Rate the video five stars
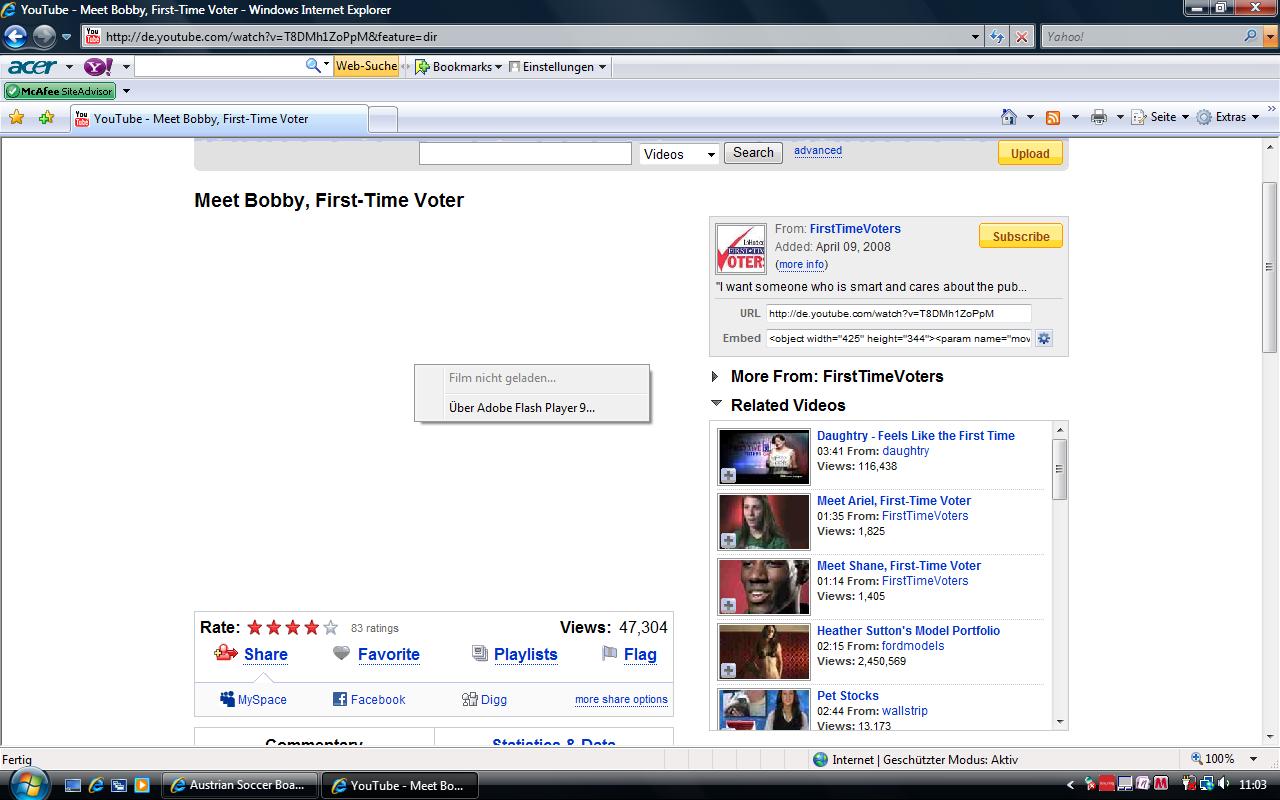The image size is (1280, 800). (330, 628)
